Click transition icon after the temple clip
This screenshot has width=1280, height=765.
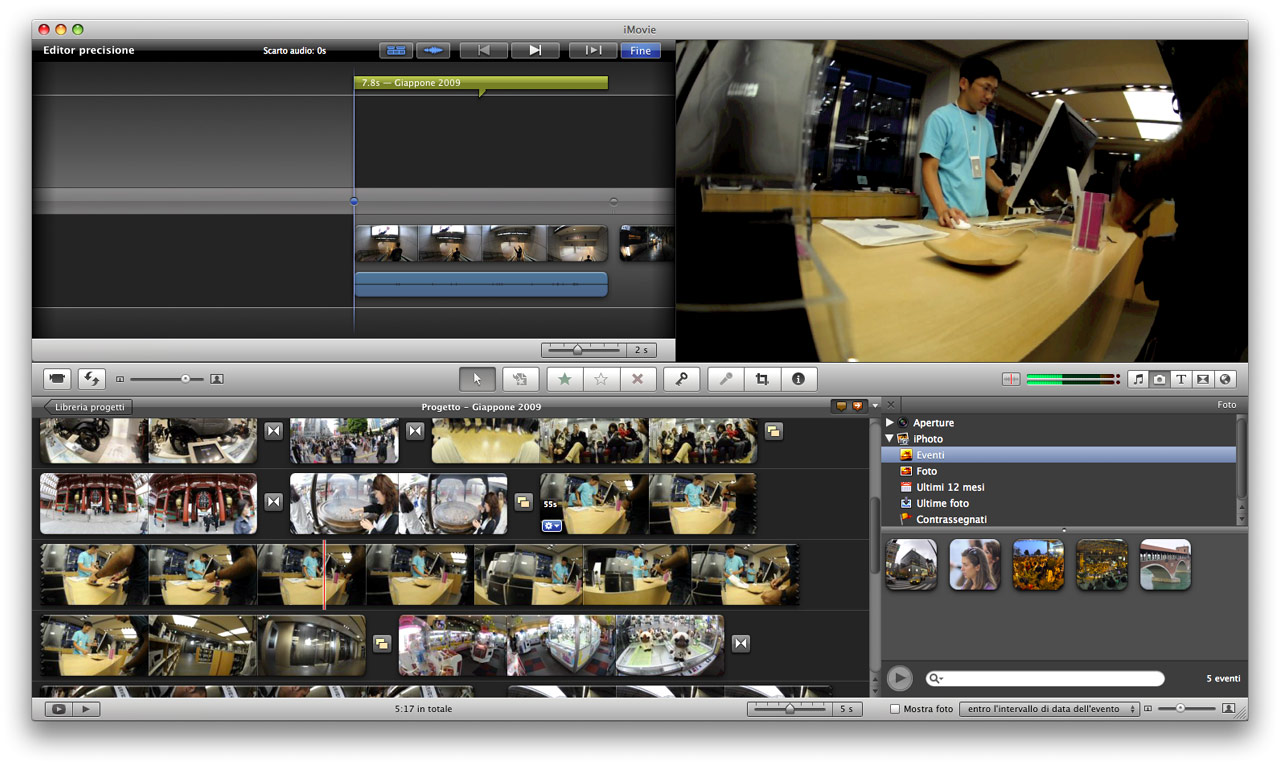pos(273,502)
